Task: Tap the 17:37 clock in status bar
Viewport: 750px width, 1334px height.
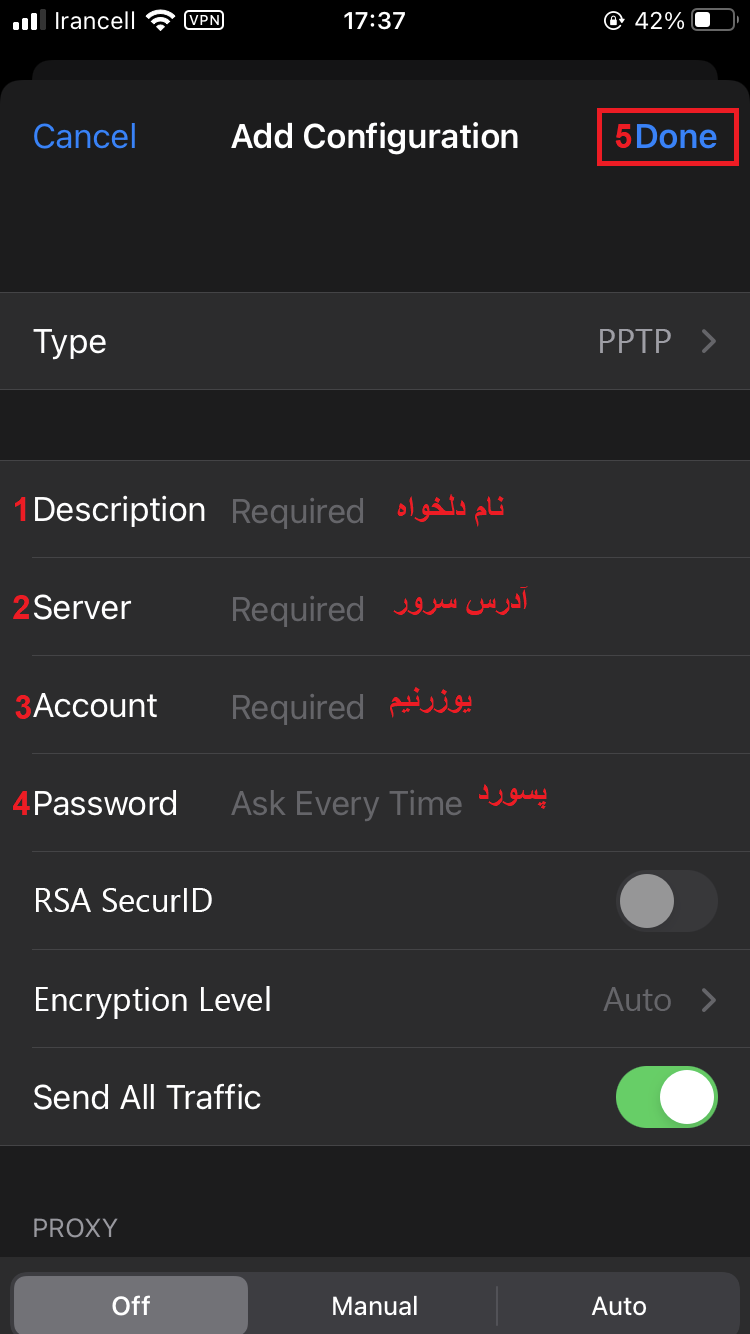Action: click(x=374, y=20)
